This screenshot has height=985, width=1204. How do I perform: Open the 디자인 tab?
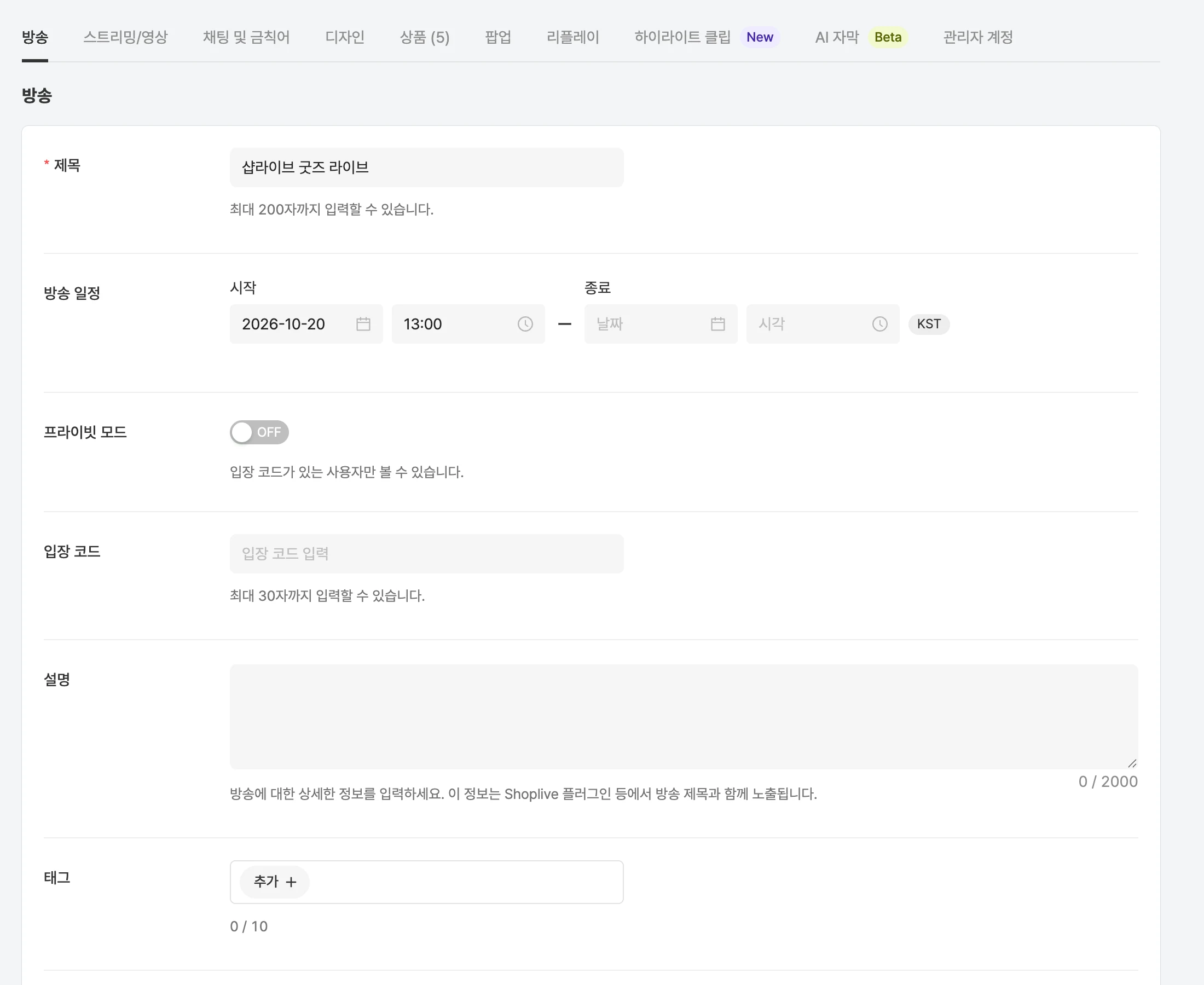[x=344, y=37]
